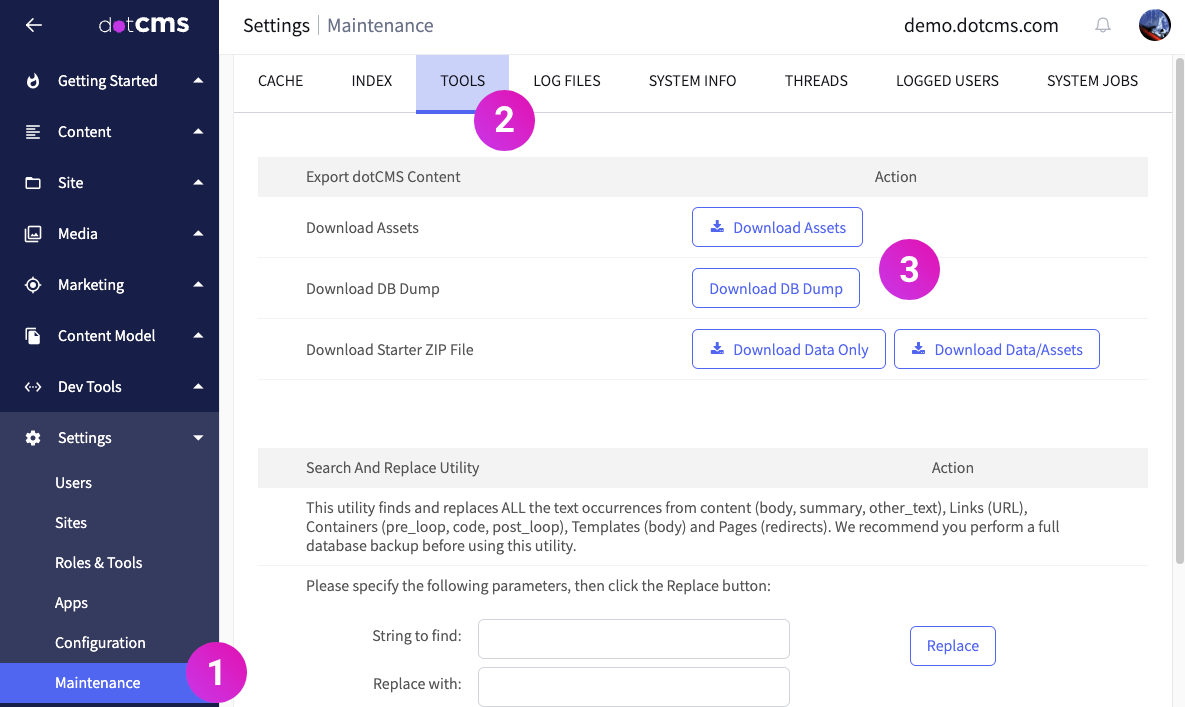1185x707 pixels.
Task: Expand the Getting Started arrow
Action: [198, 81]
